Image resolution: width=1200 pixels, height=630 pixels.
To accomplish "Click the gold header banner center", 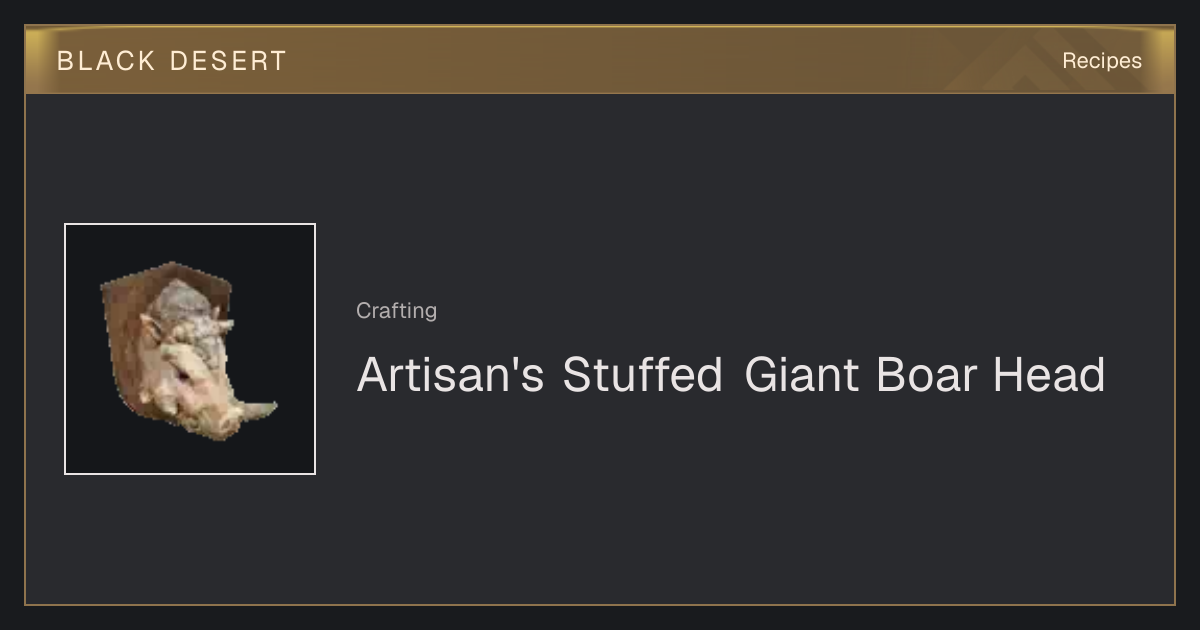I will pyautogui.click(x=600, y=60).
